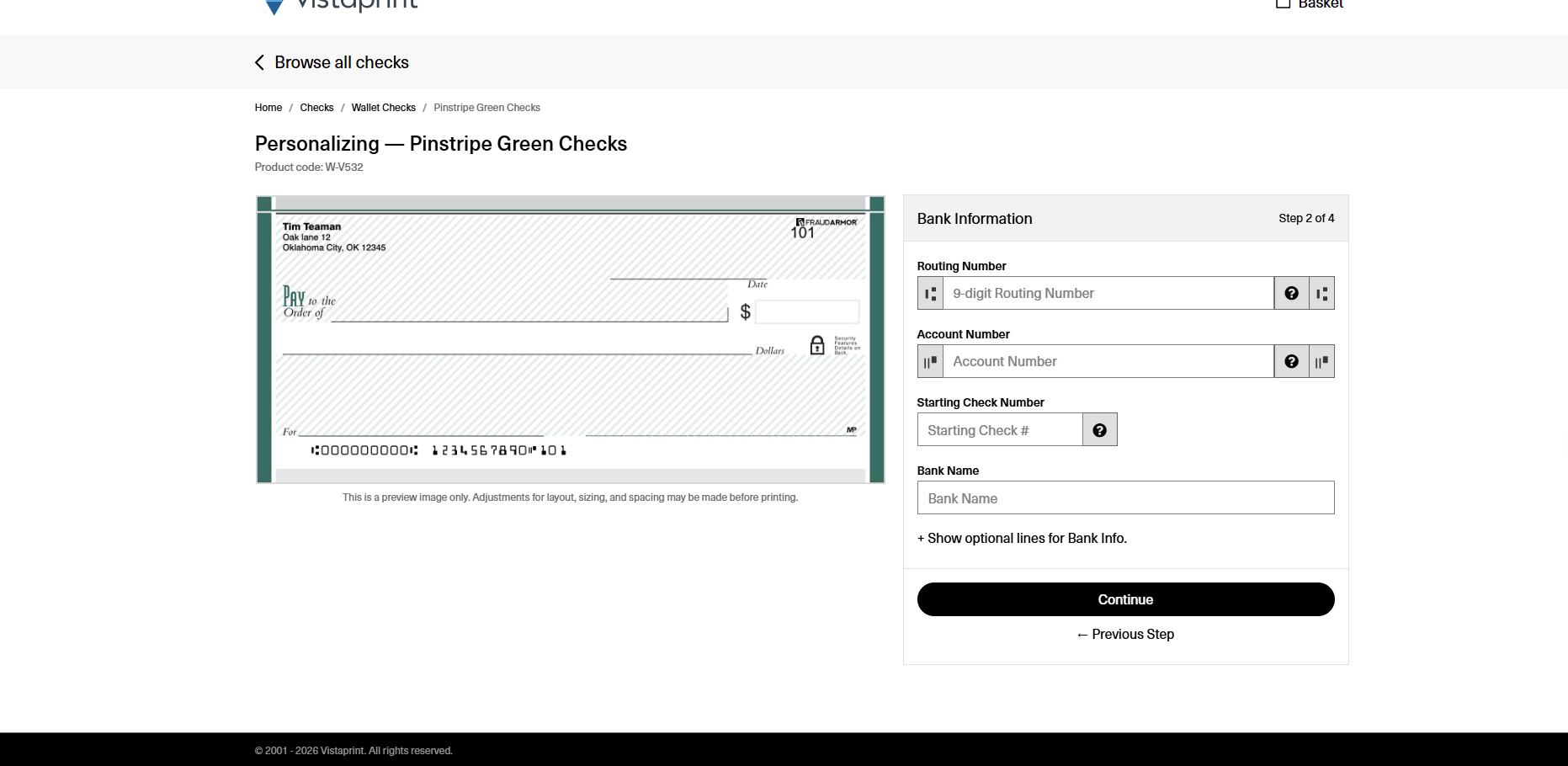Click the preview image disclaimer text below the check
1568x766 pixels.
click(x=570, y=497)
